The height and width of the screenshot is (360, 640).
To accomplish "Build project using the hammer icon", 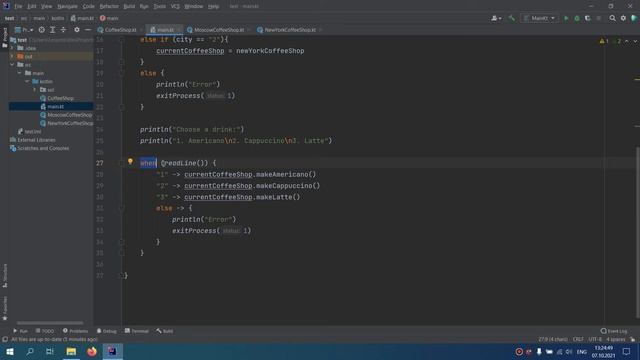I will click(x=511, y=18).
